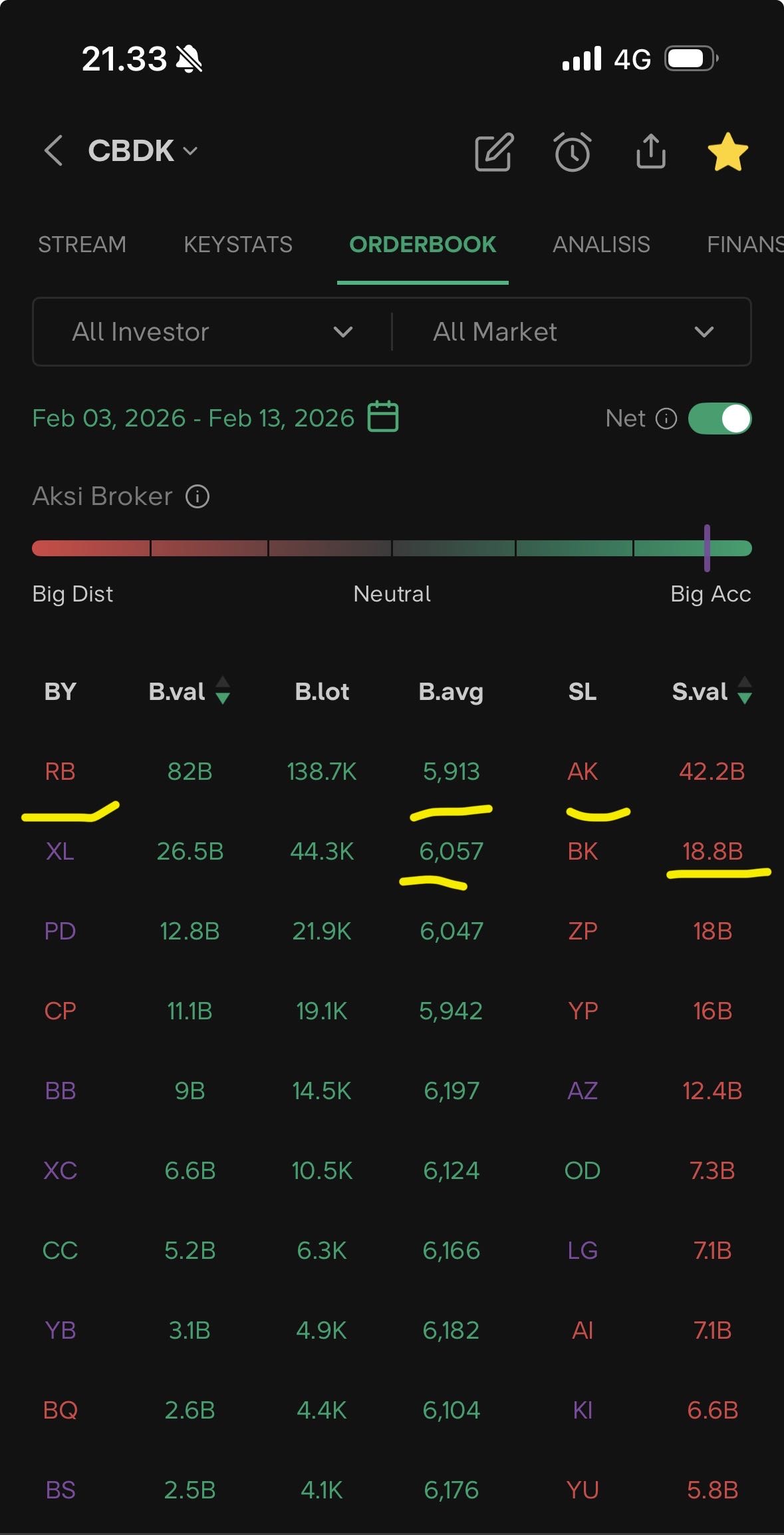The image size is (784, 1535).
Task: Show info for Aksi Broker
Action: click(x=197, y=496)
